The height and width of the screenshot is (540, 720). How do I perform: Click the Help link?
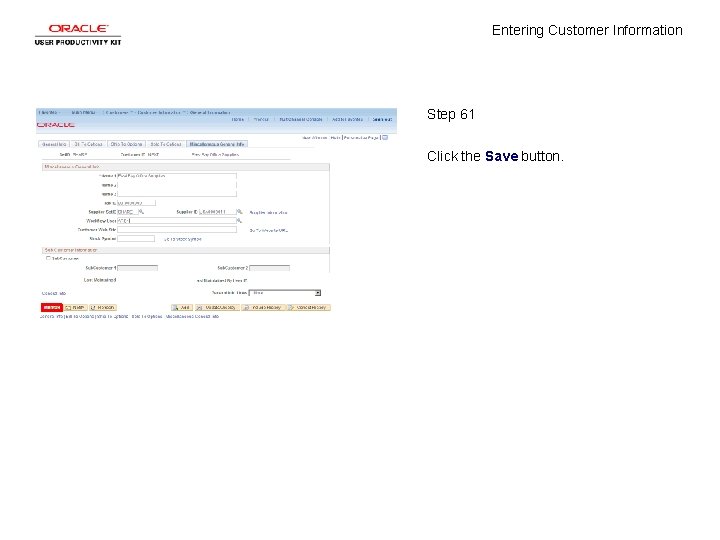335,138
